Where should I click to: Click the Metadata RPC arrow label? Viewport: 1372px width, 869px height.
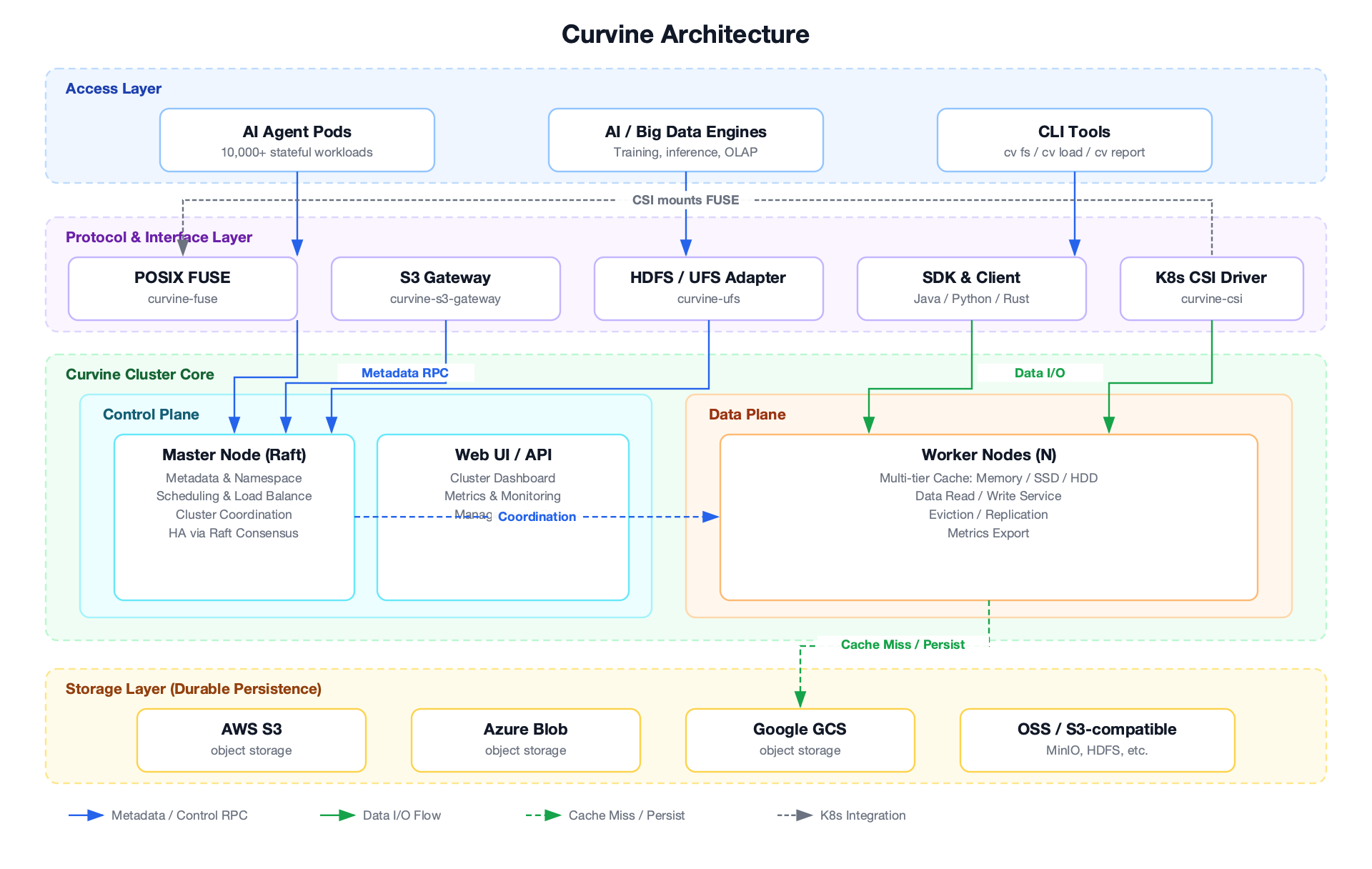point(405,373)
